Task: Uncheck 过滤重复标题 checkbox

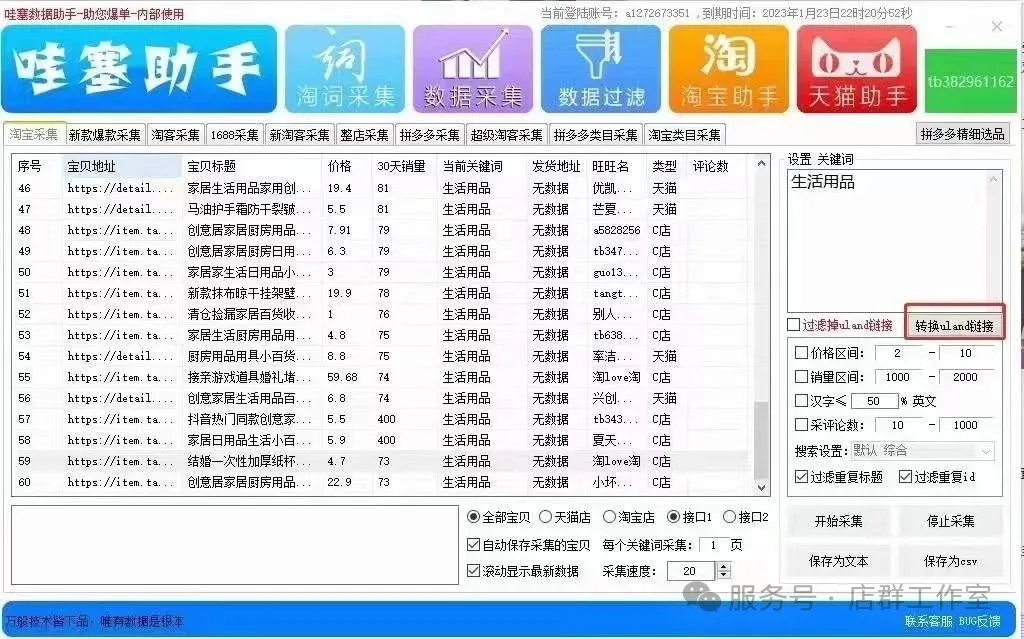Action: [801, 477]
